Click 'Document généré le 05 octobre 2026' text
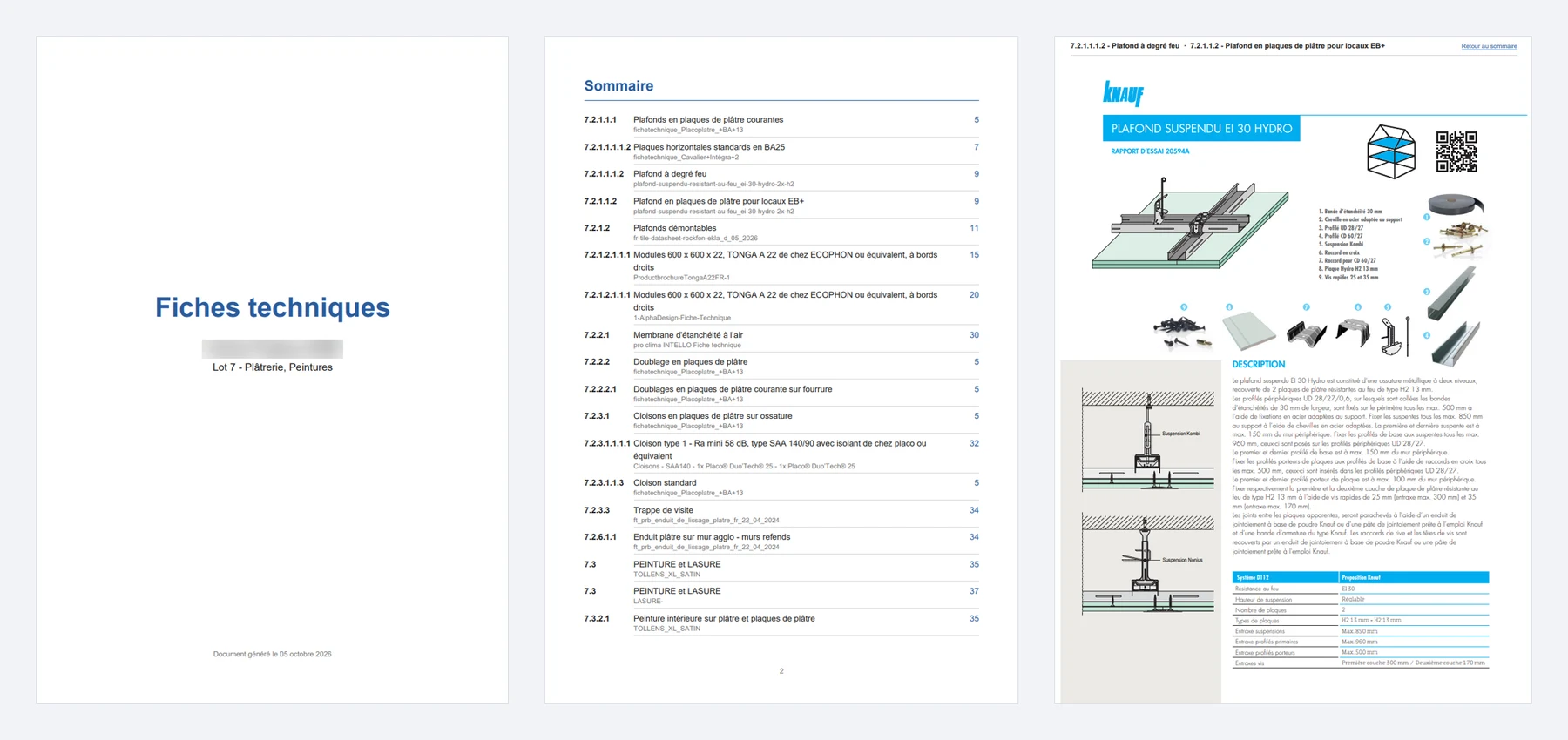The image size is (1568, 740). 273,654
